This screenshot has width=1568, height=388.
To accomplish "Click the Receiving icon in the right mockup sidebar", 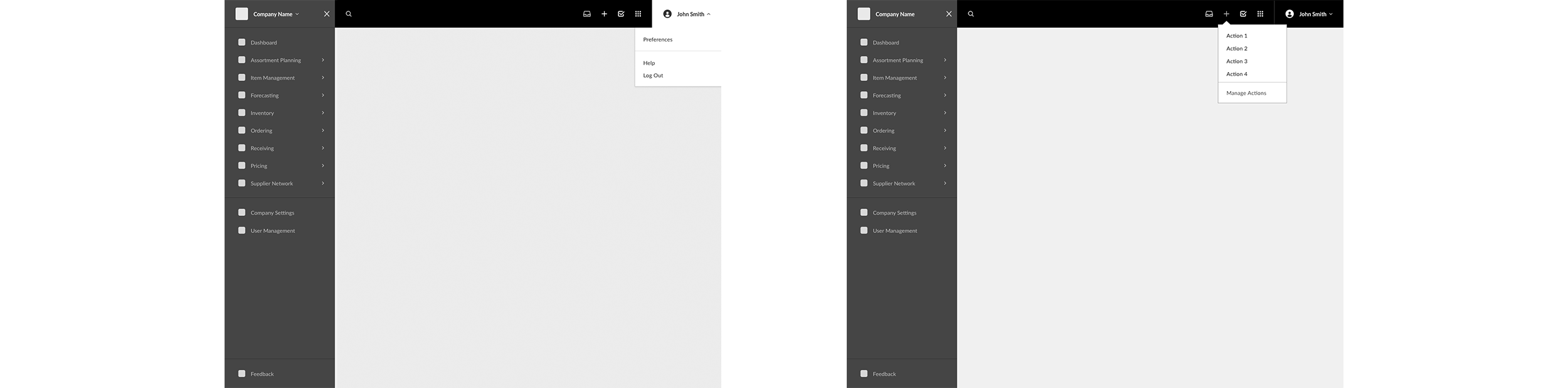I will tap(864, 148).
